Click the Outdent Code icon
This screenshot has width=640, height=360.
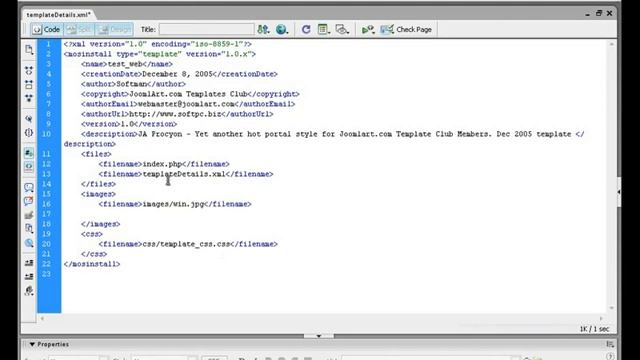[x=29, y=277]
